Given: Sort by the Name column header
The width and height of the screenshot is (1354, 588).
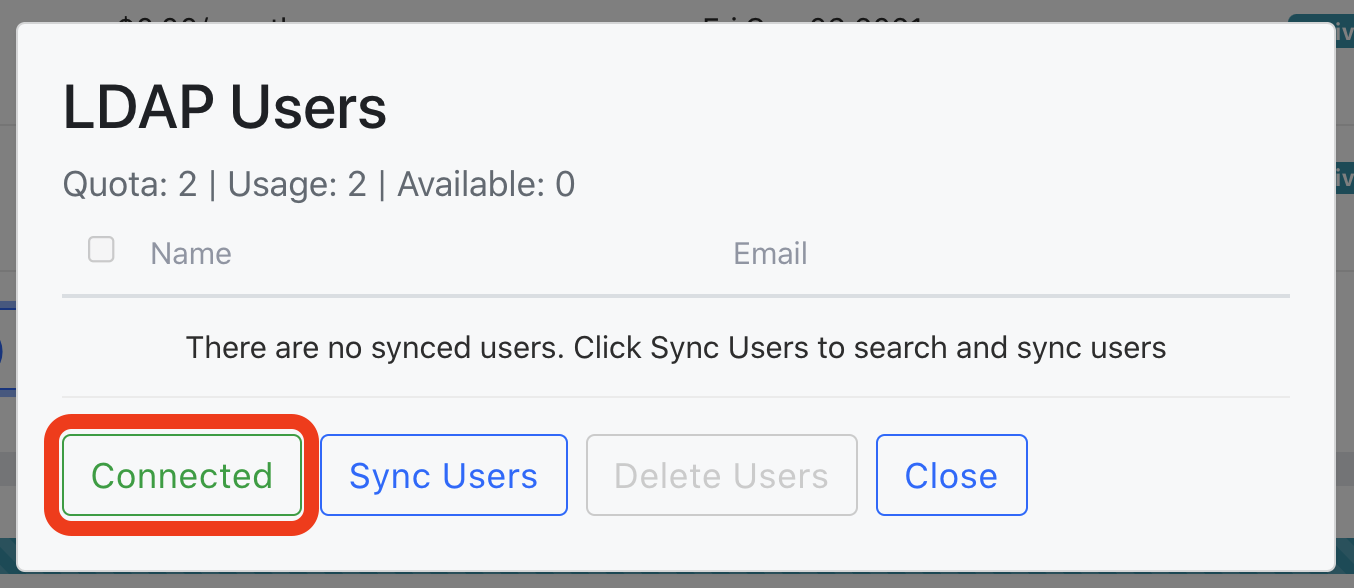Looking at the screenshot, I should [x=191, y=253].
